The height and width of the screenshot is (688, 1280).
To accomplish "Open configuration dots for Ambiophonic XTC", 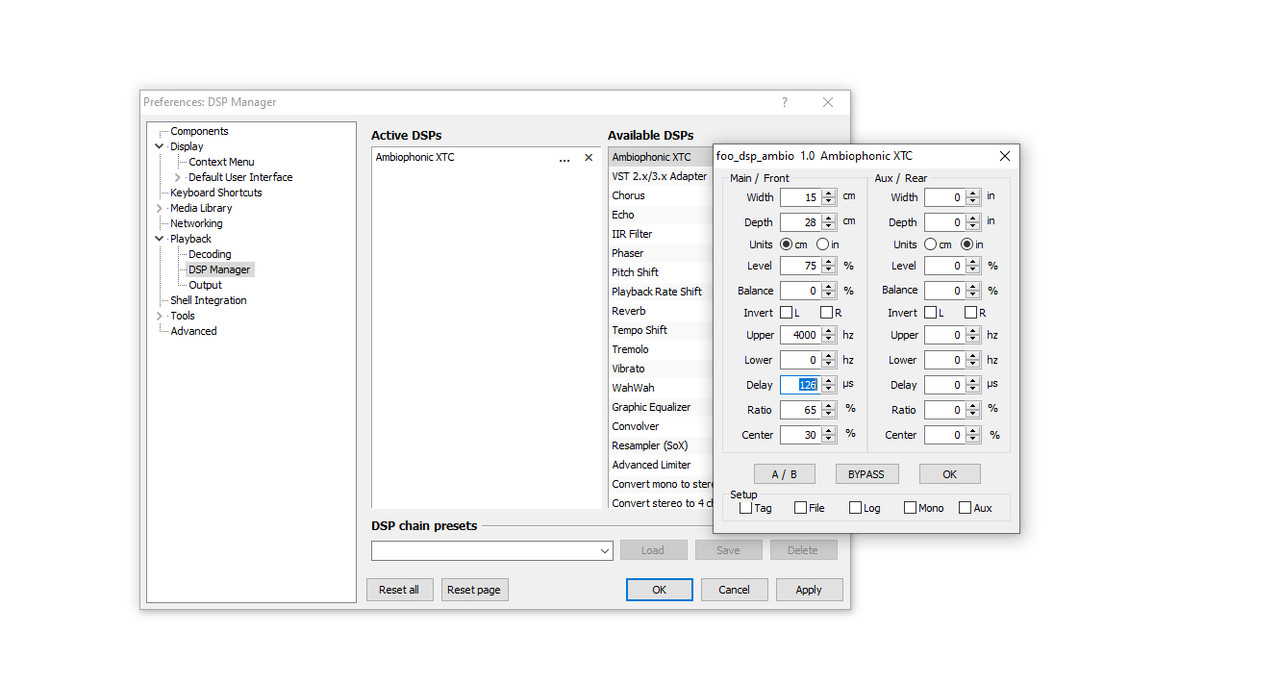I will coord(564,158).
